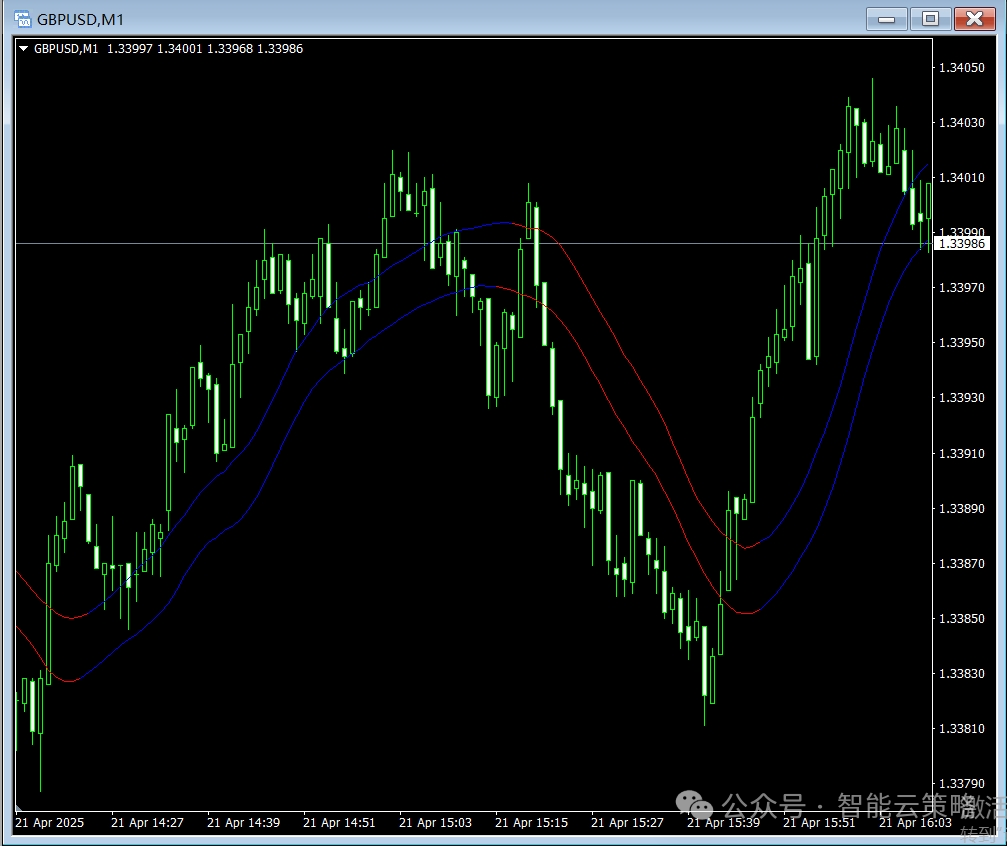Click the 1.33830 price scale label
The width and height of the screenshot is (1007, 846).
coord(961,674)
